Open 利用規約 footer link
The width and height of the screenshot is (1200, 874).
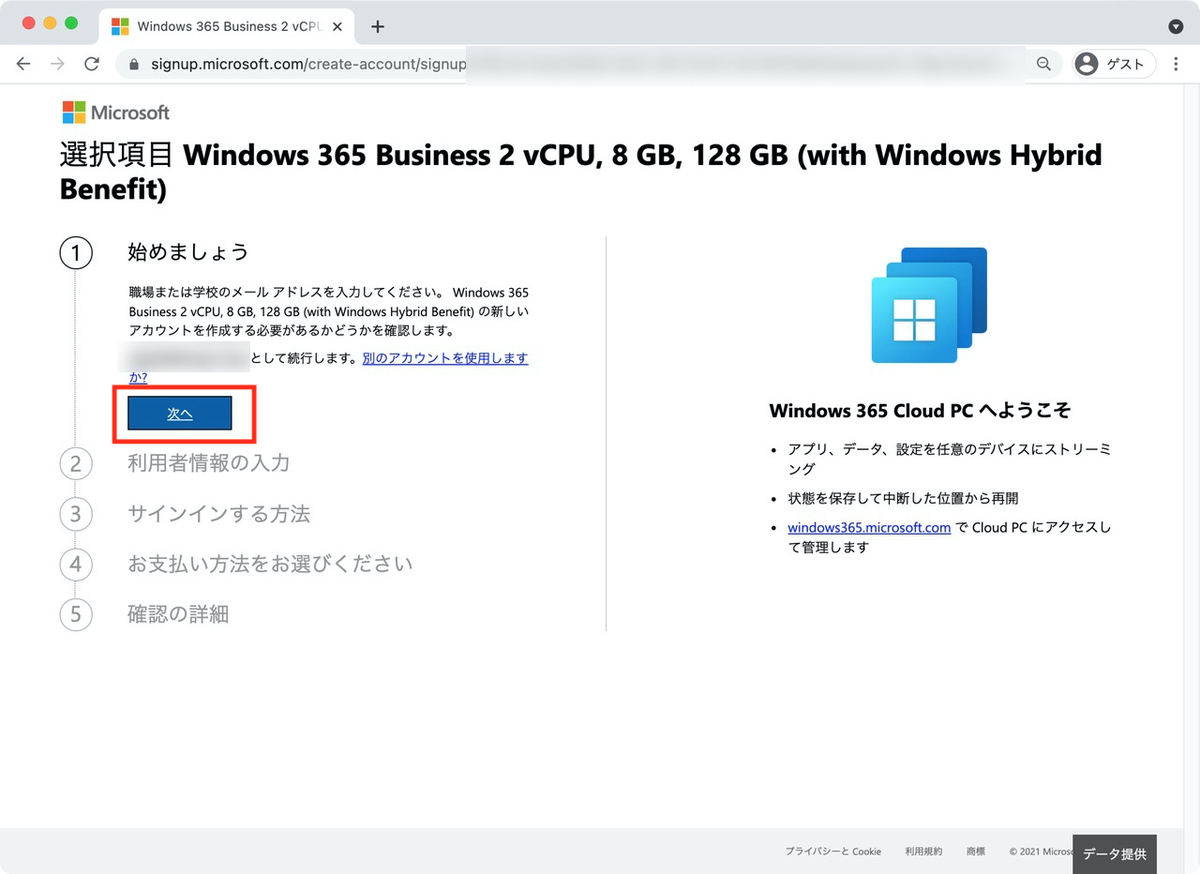(923, 852)
